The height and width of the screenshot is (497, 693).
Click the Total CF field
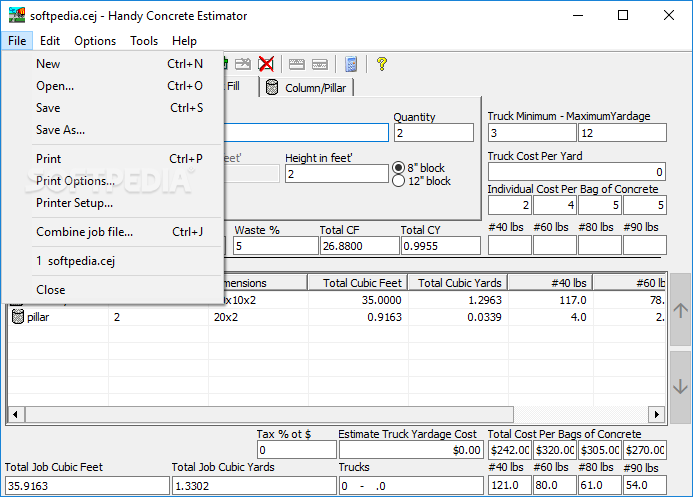pos(359,246)
